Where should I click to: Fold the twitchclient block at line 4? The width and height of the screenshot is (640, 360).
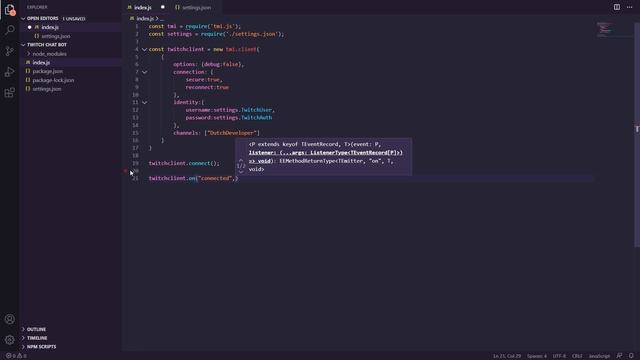(144, 49)
